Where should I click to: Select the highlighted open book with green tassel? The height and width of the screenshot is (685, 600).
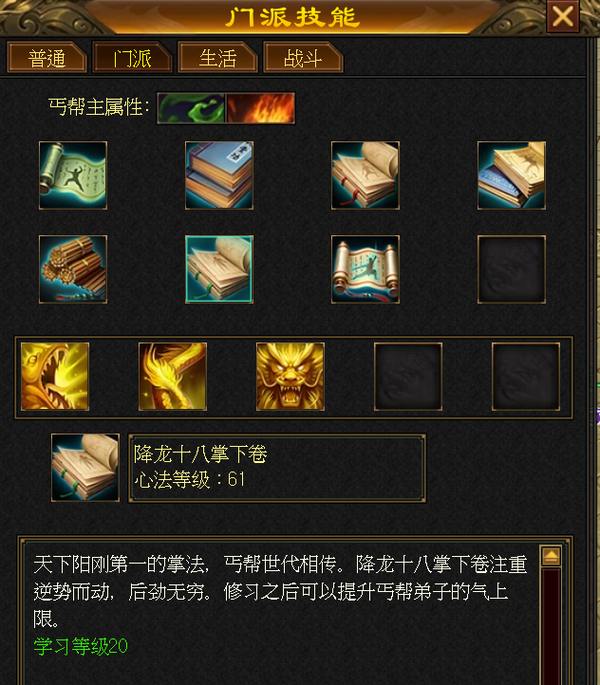click(219, 269)
